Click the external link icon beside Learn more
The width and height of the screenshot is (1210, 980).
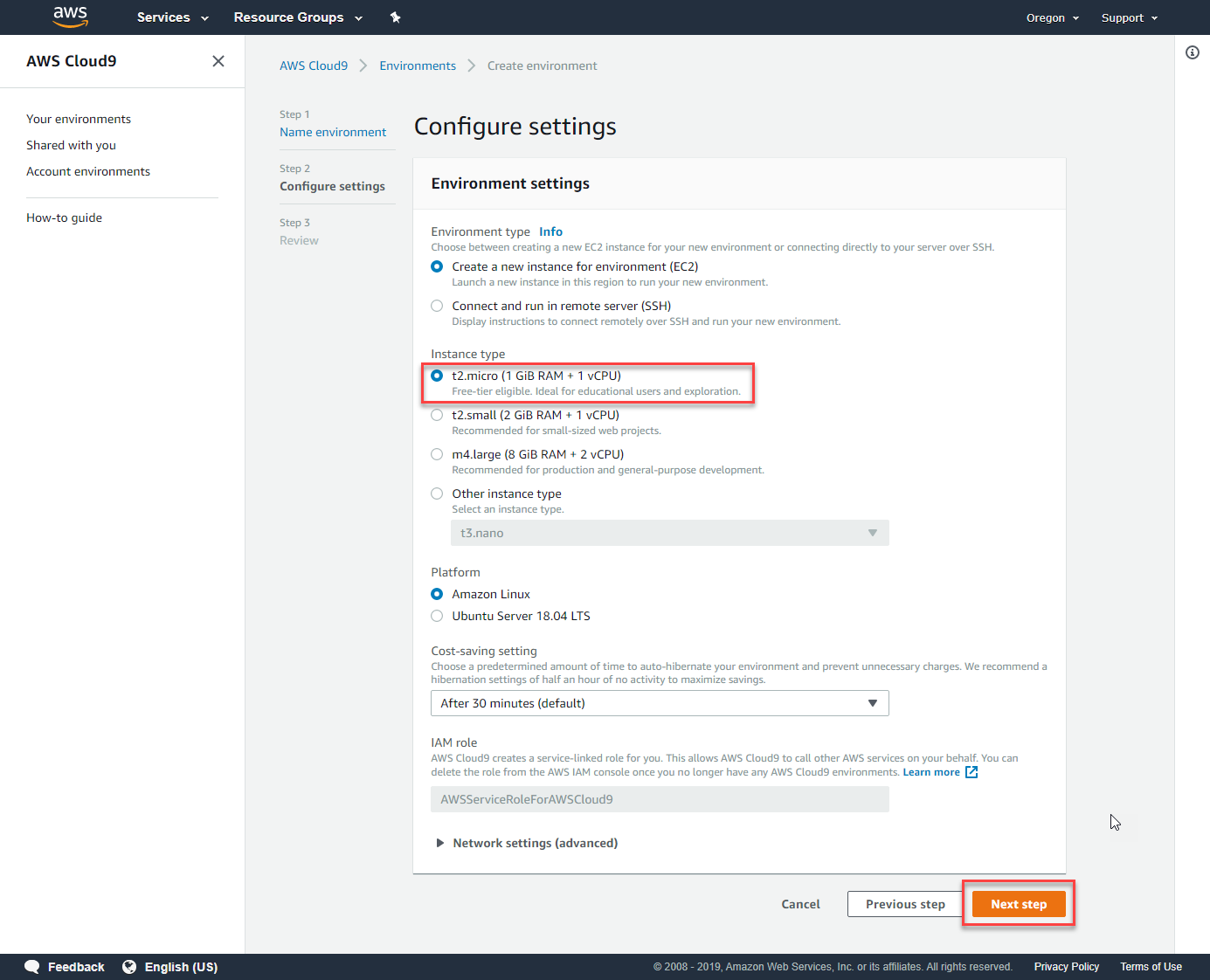pos(971,772)
